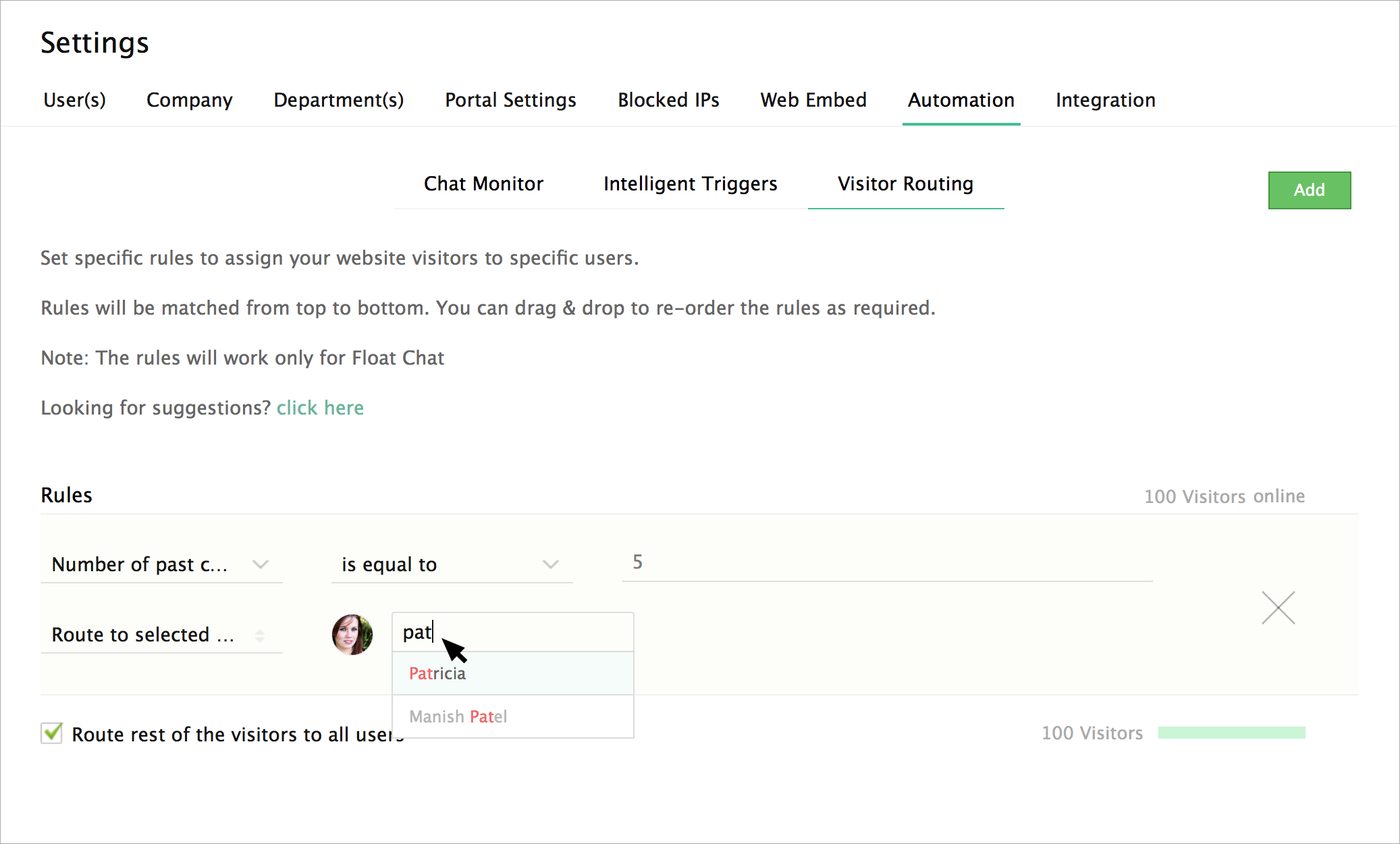1400x844 pixels.
Task: Toggle Route rest of visitors checkbox
Action: click(52, 733)
